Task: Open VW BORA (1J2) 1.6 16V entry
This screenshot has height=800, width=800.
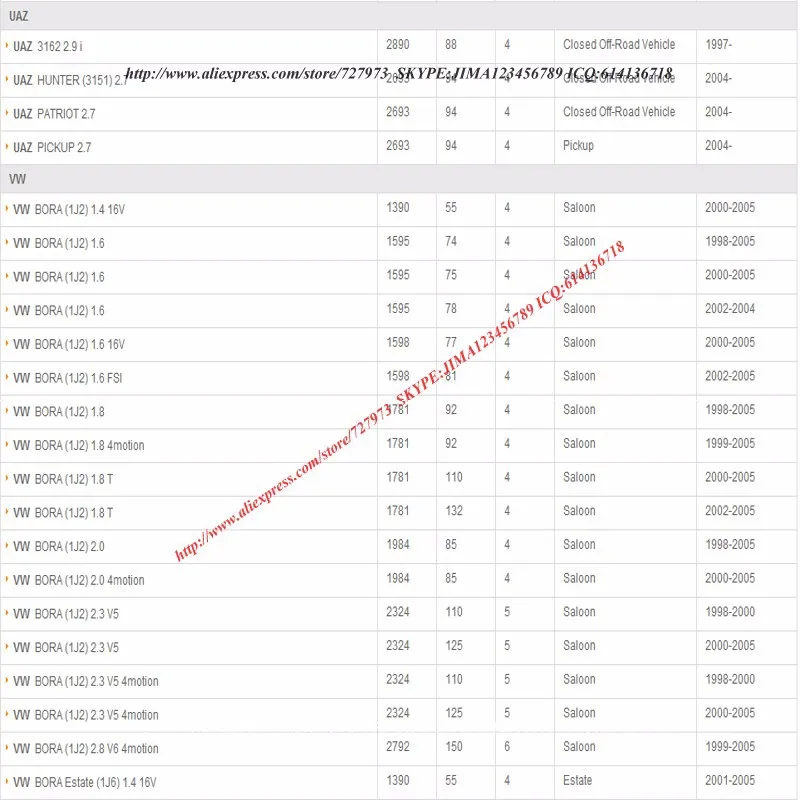Action: (69, 344)
